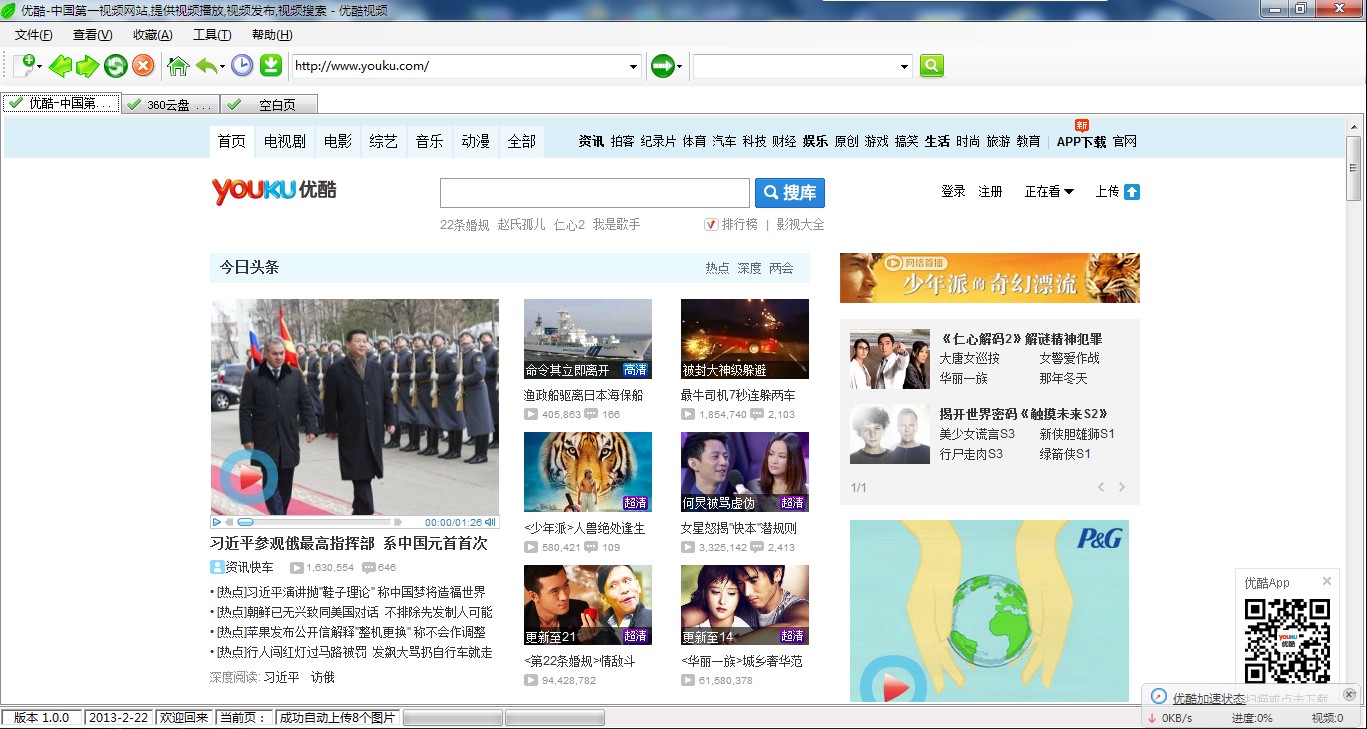Click the undo closed tab arrow icon

[x=206, y=66]
